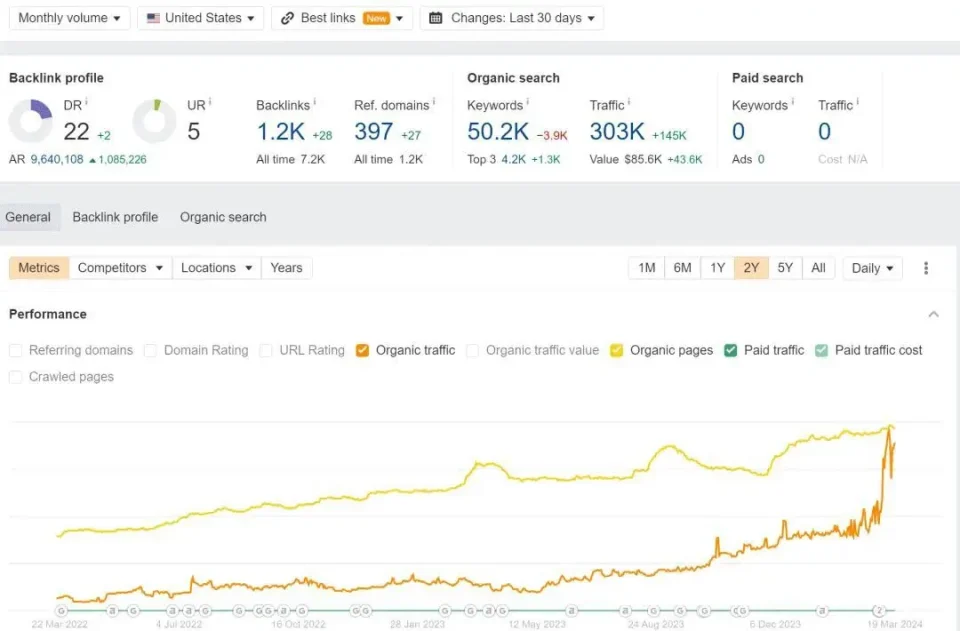Viewport: 960px width, 631px height.
Task: Open the Locations dropdown
Action: tap(217, 268)
